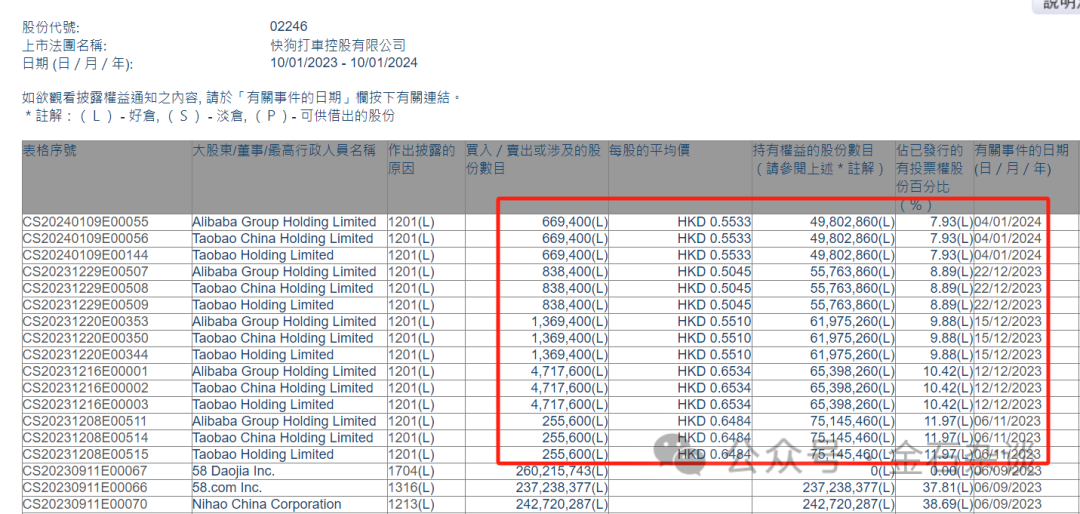Select the 表格序號 column header

pyautogui.click(x=50, y=151)
